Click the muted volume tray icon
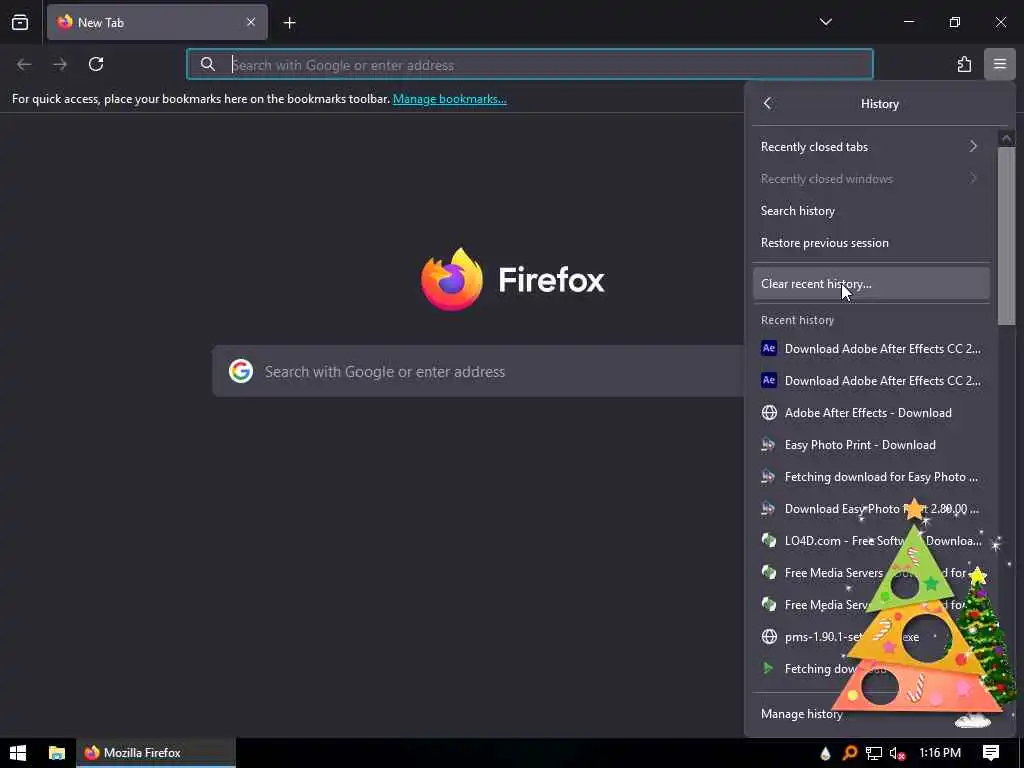This screenshot has width=1024, height=768. tap(897, 753)
